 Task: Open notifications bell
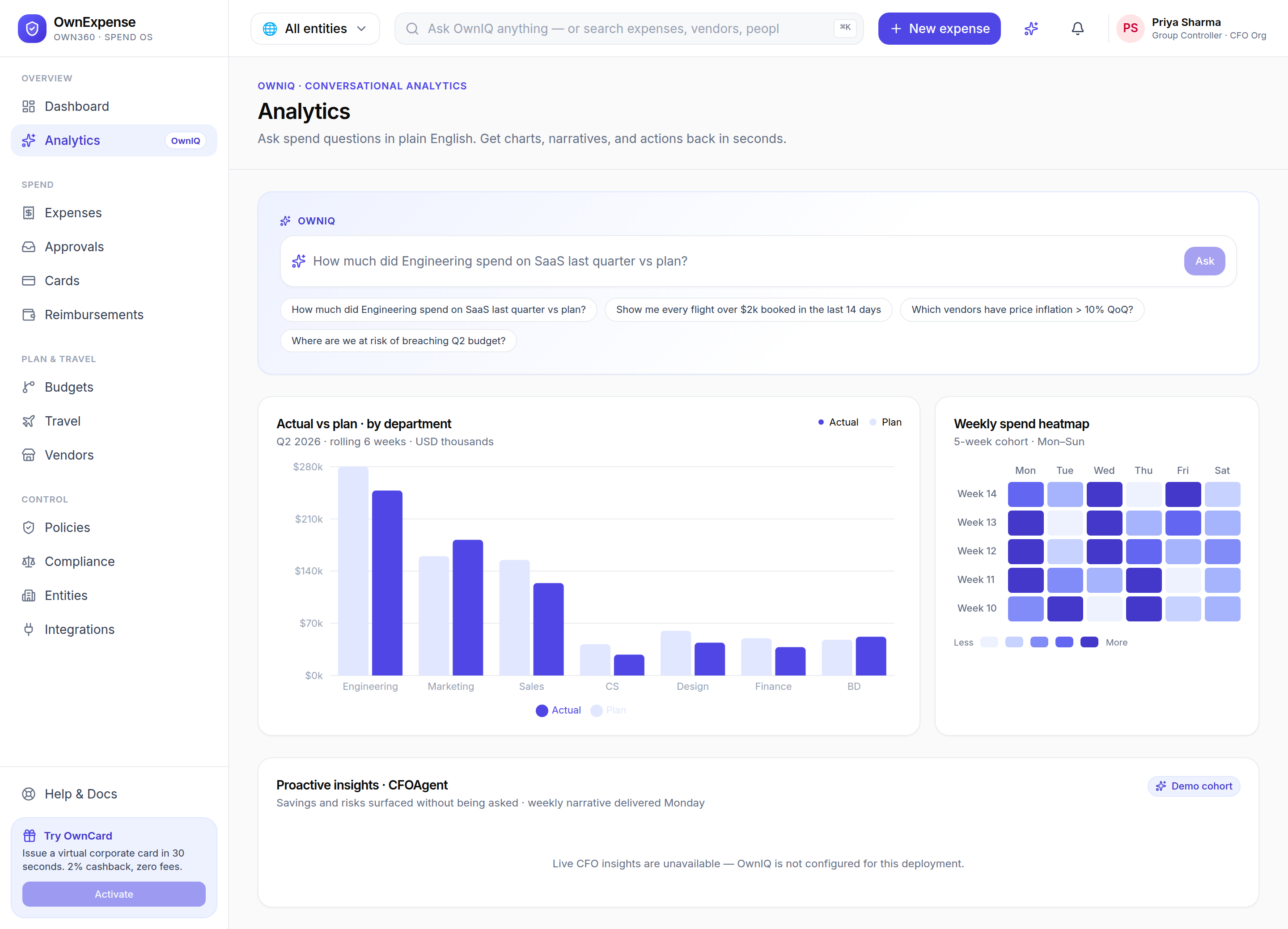point(1077,29)
